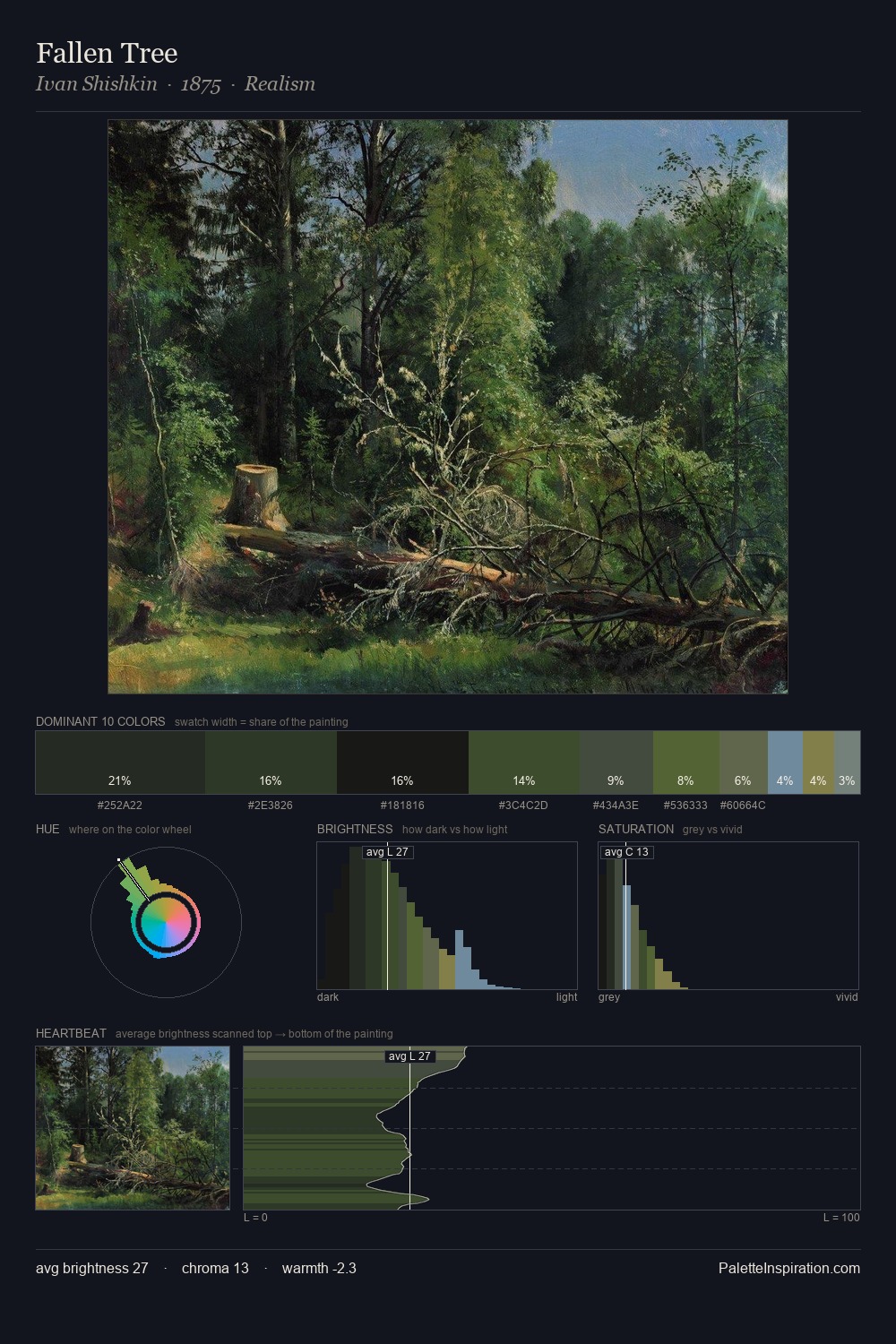Click the 'L = 0' axis label

click(x=255, y=1218)
